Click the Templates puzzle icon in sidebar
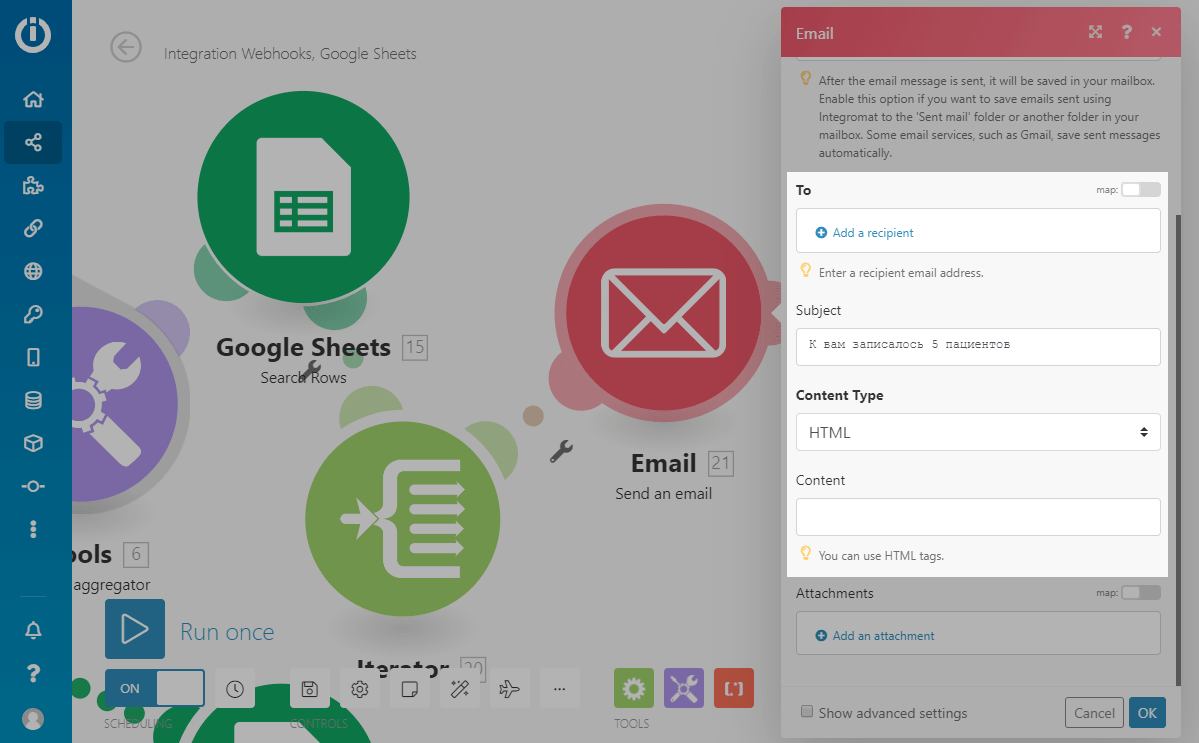This screenshot has height=743, width=1199. 33,185
